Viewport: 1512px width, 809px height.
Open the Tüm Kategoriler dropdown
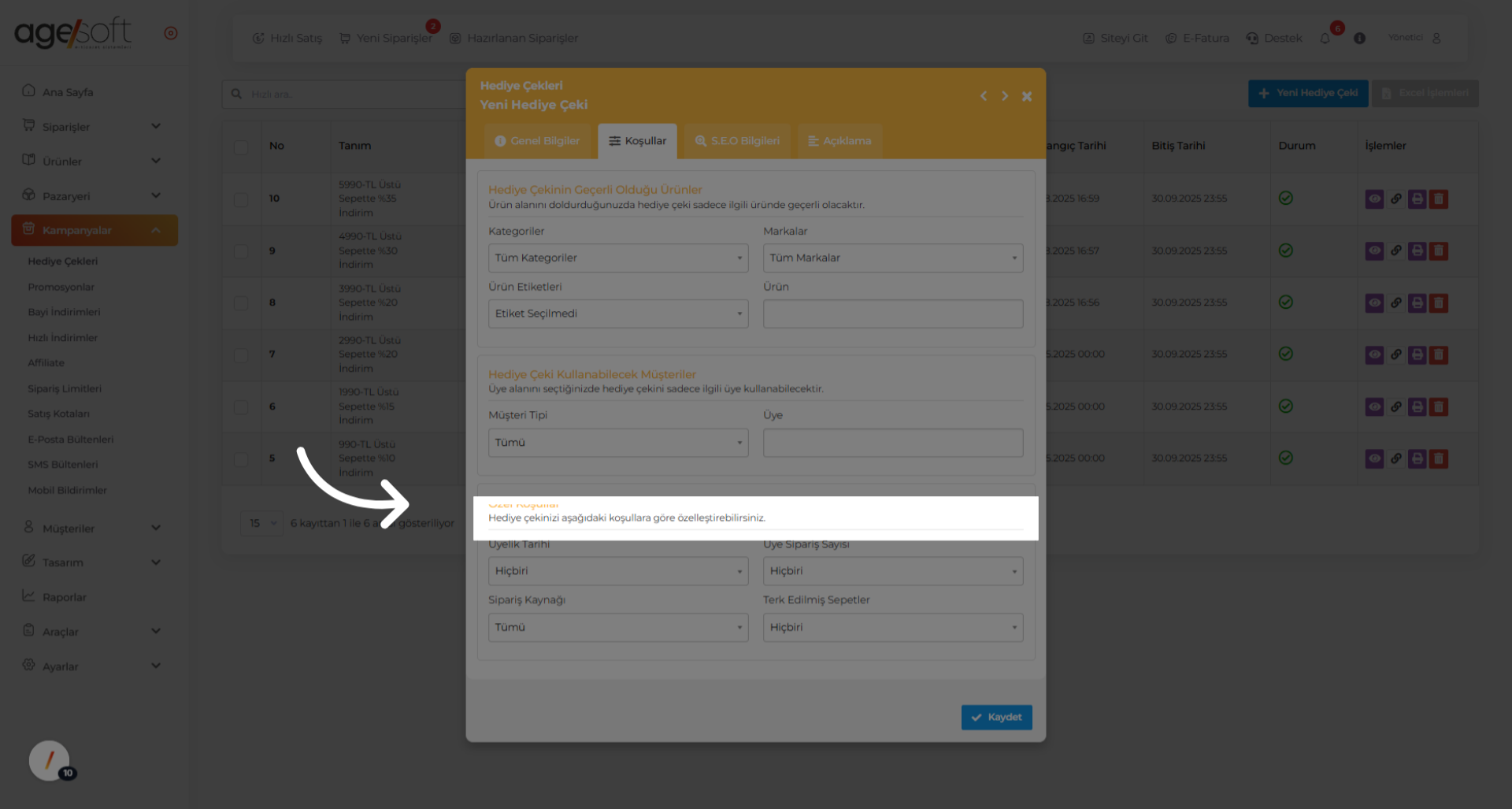tap(617, 258)
